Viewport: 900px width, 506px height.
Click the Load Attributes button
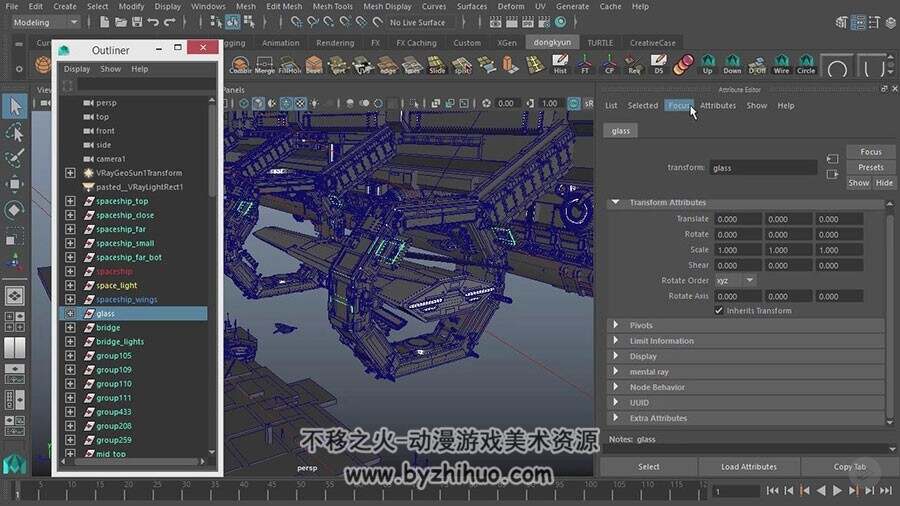tap(748, 467)
